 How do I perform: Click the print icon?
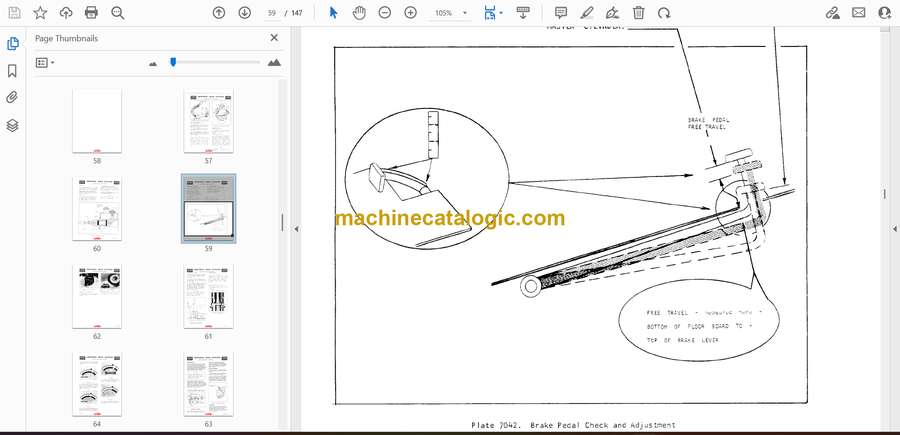(x=92, y=13)
